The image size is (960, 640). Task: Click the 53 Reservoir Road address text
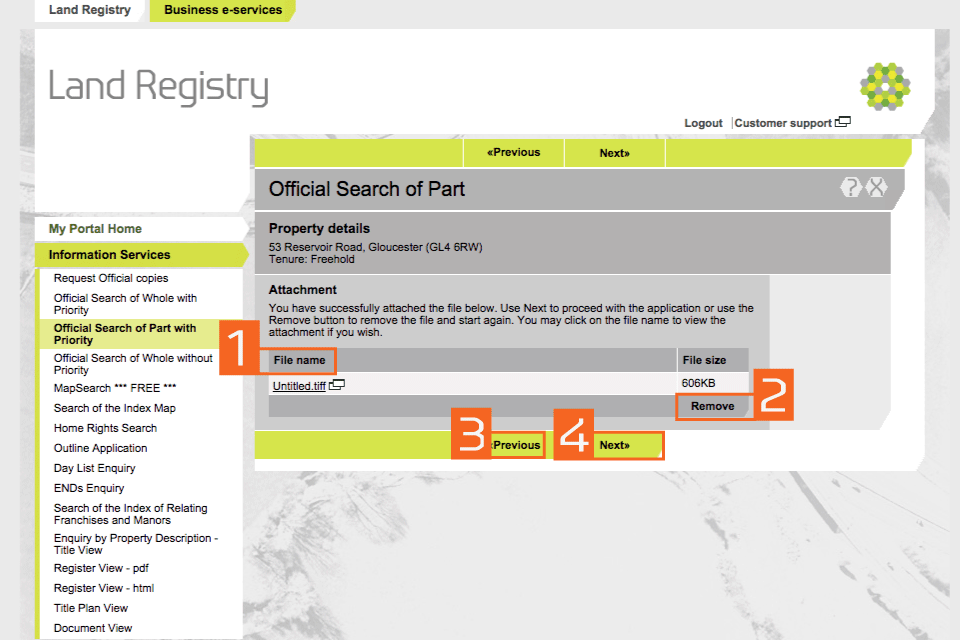(375, 247)
